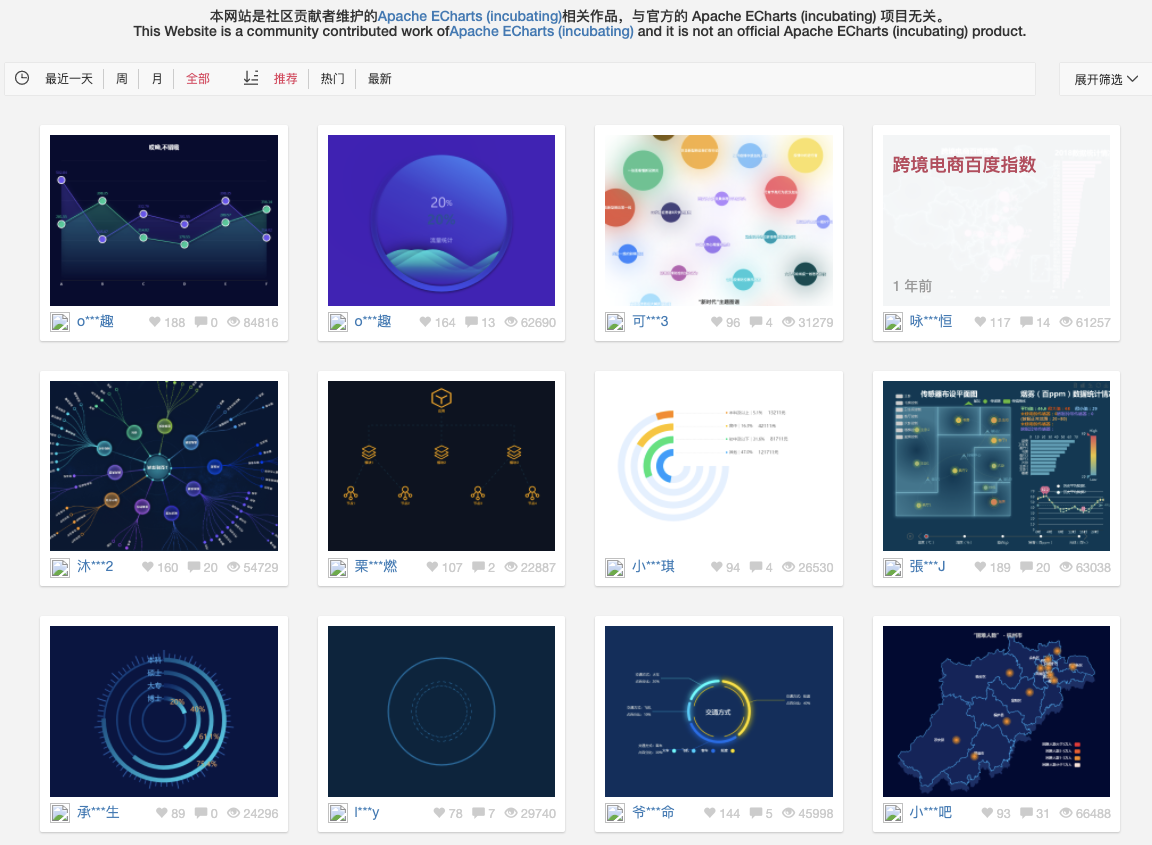
Task: Click heart icon showing 96 likes
Action: (716, 322)
